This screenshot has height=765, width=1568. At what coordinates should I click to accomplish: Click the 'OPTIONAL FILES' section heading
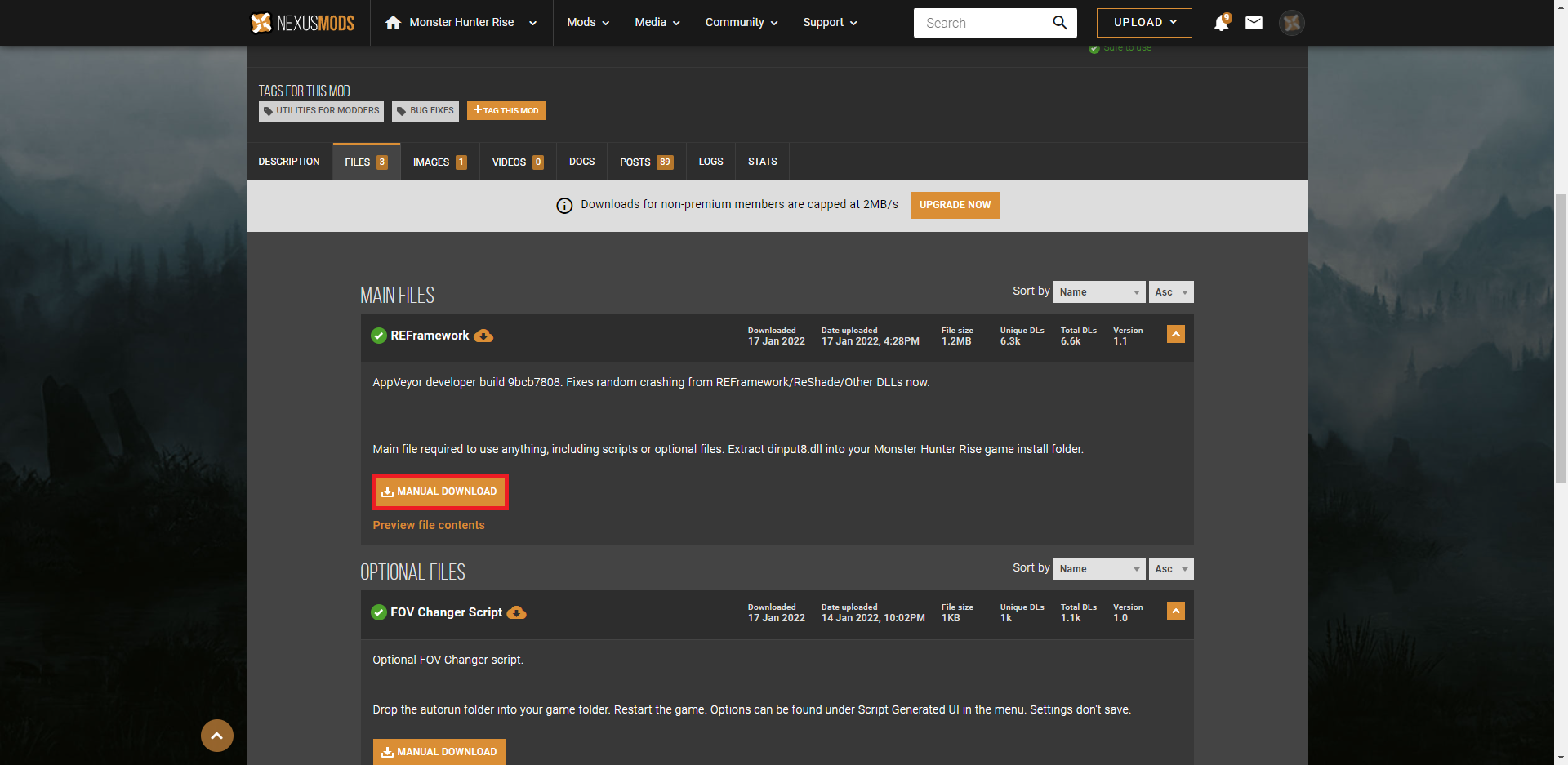coord(413,572)
